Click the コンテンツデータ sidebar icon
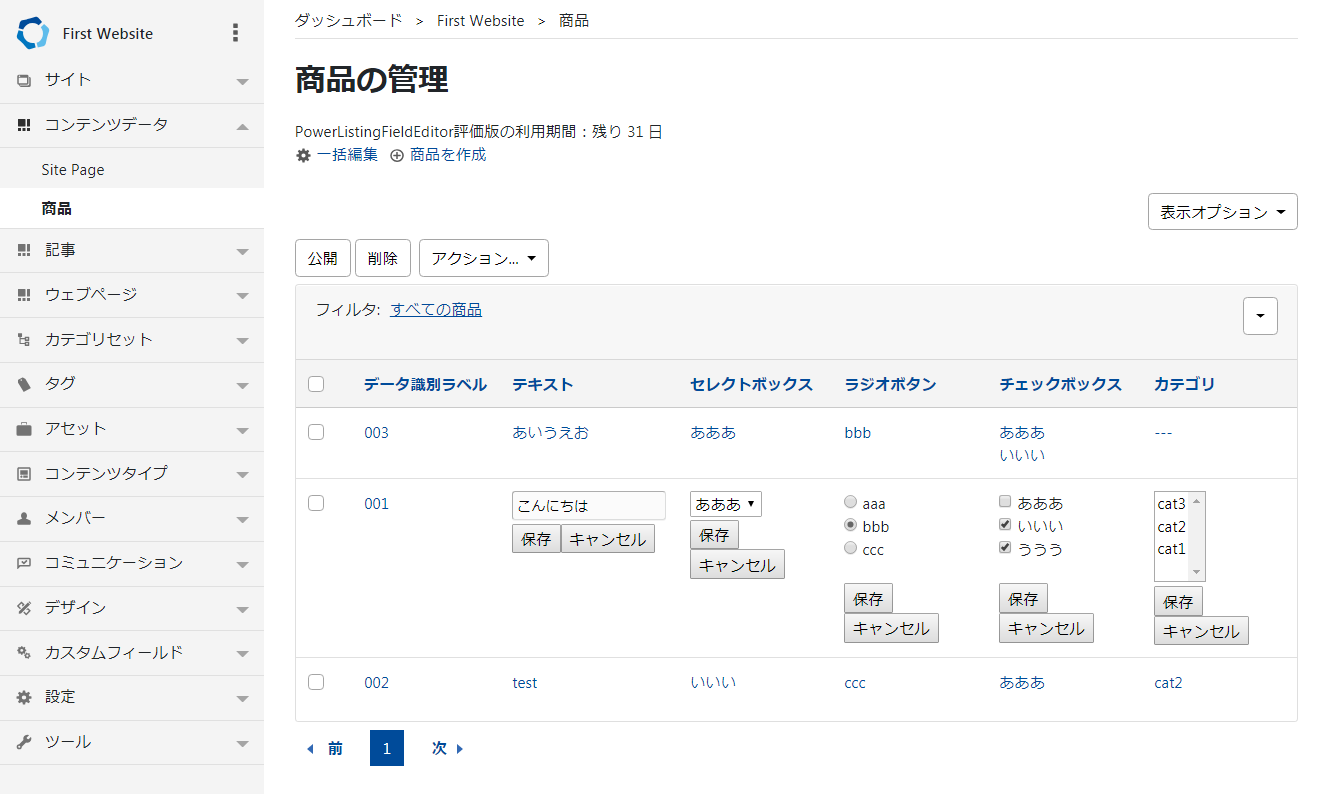The height and width of the screenshot is (794, 1329). point(24,125)
